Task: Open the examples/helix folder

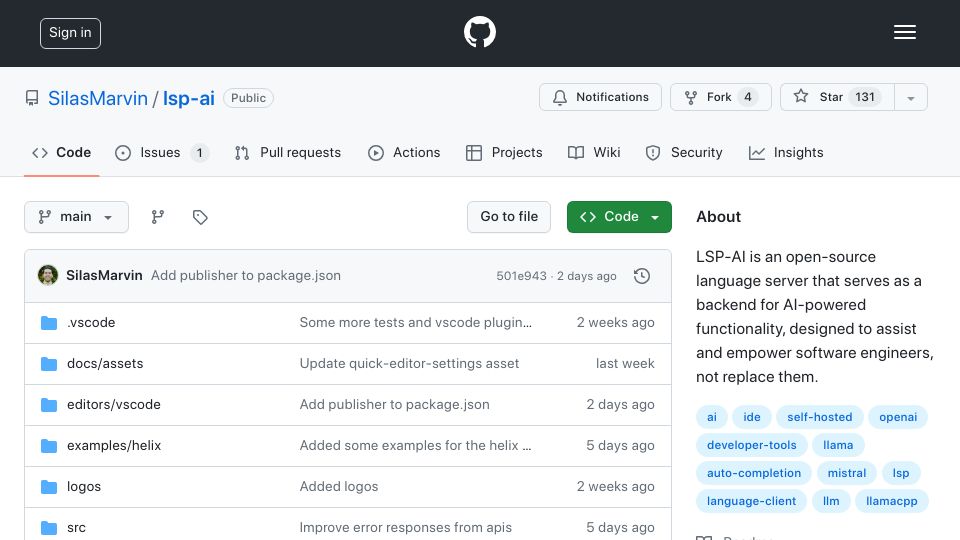Action: 114,446
